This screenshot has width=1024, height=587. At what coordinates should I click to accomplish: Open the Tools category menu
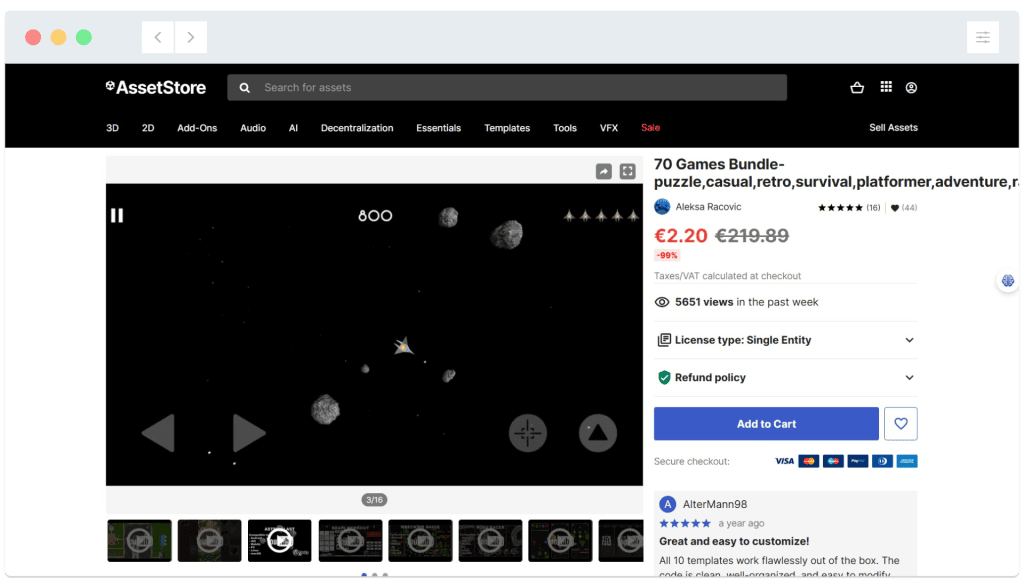[x=565, y=128]
